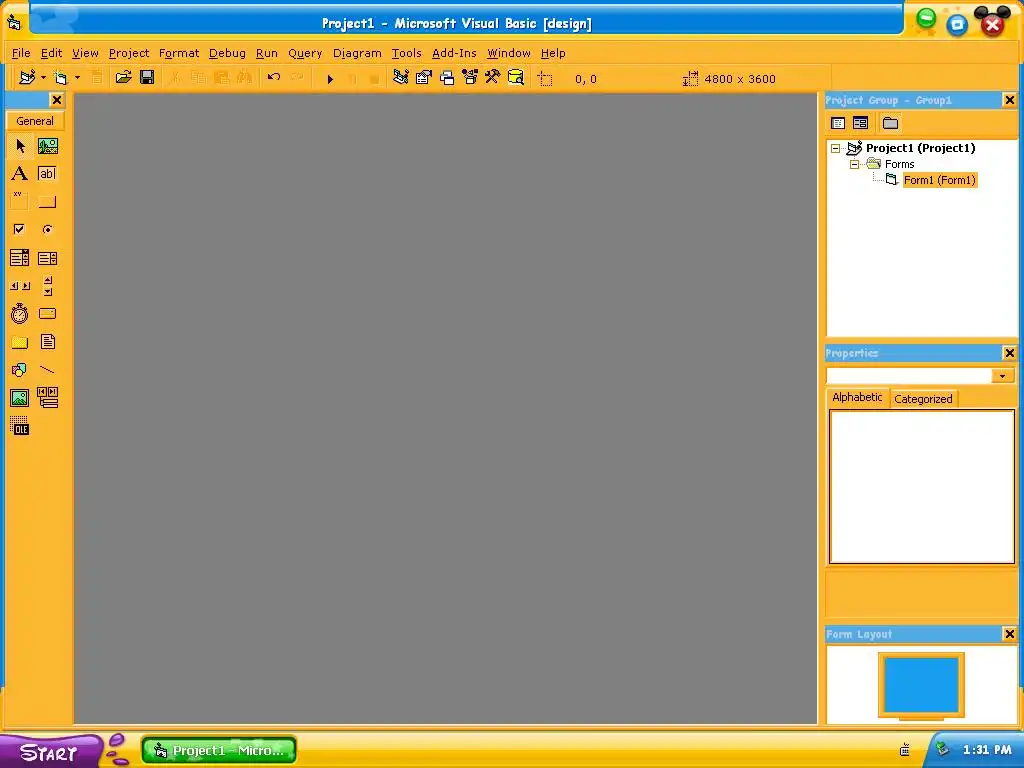Open Project Explorer from the toolbar
The width and height of the screenshot is (1024, 768).
point(400,78)
